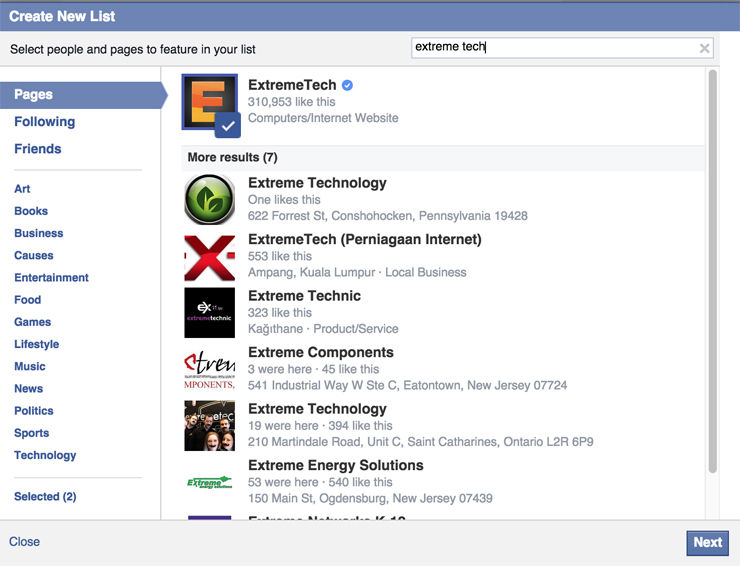Select the Extreme Components logo thumbnail
Image resolution: width=740 pixels, height=566 pixels.
click(210, 369)
